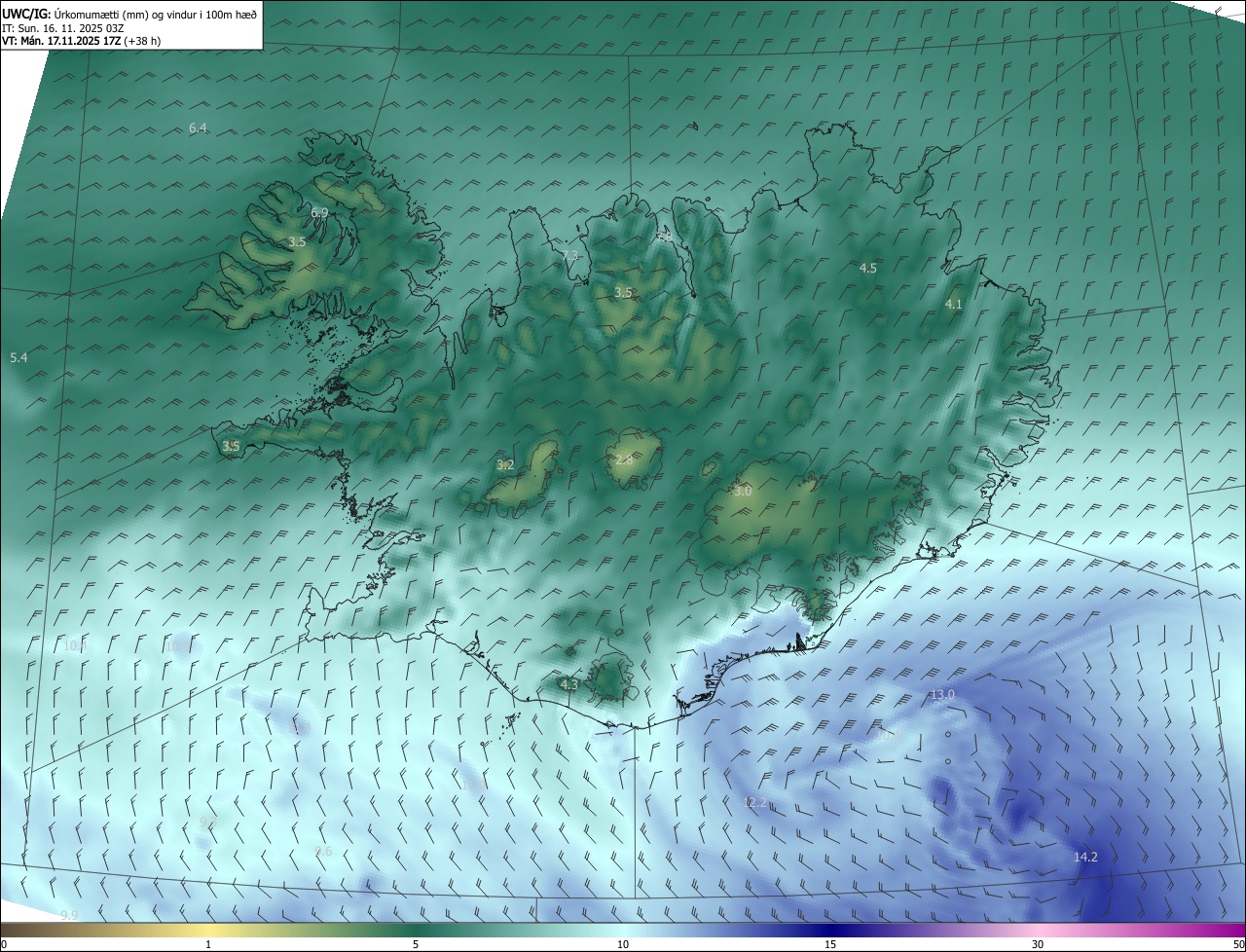Click the colour scale tick label 1
The image size is (1246, 952).
pos(208,944)
